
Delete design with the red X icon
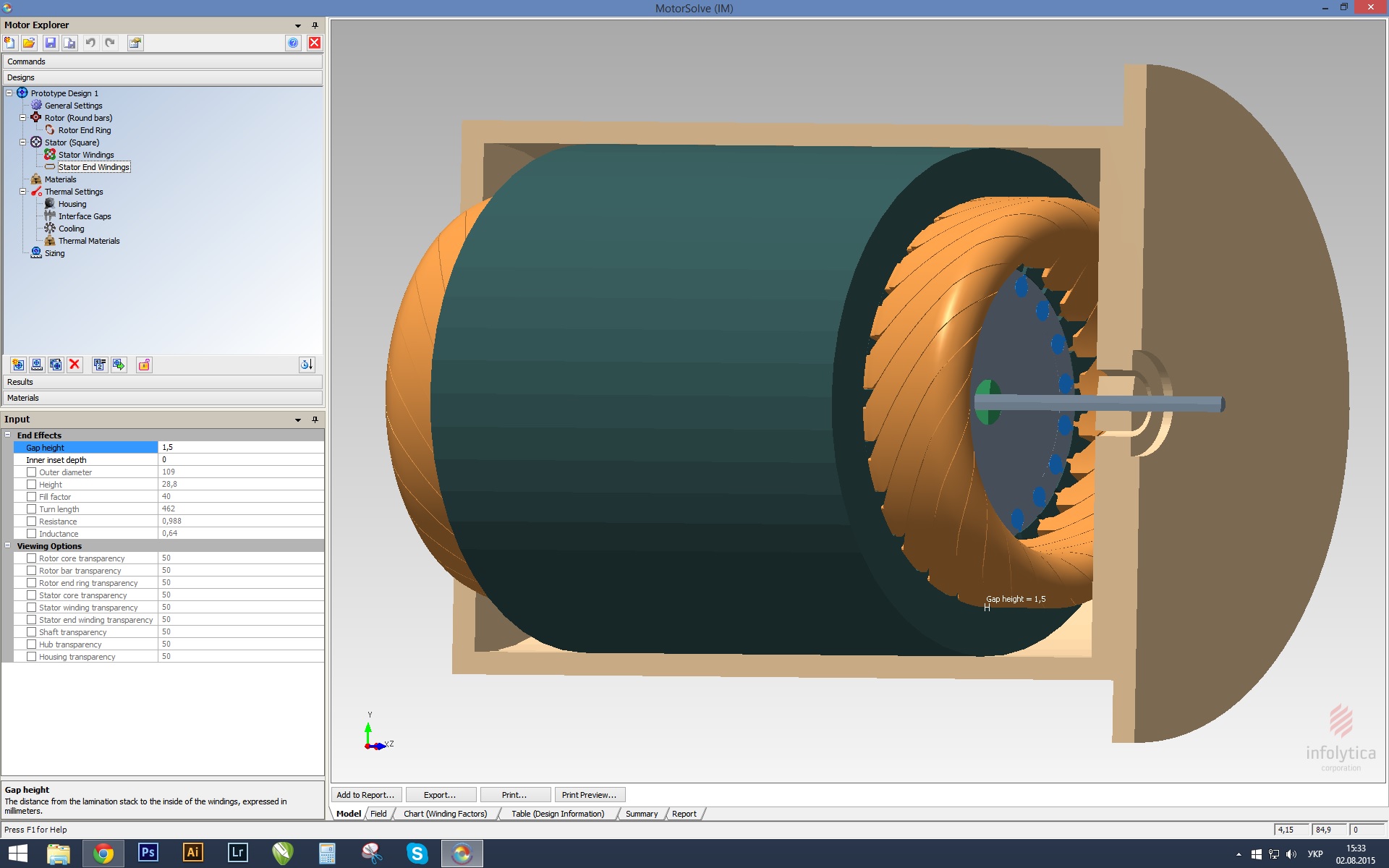coord(75,365)
